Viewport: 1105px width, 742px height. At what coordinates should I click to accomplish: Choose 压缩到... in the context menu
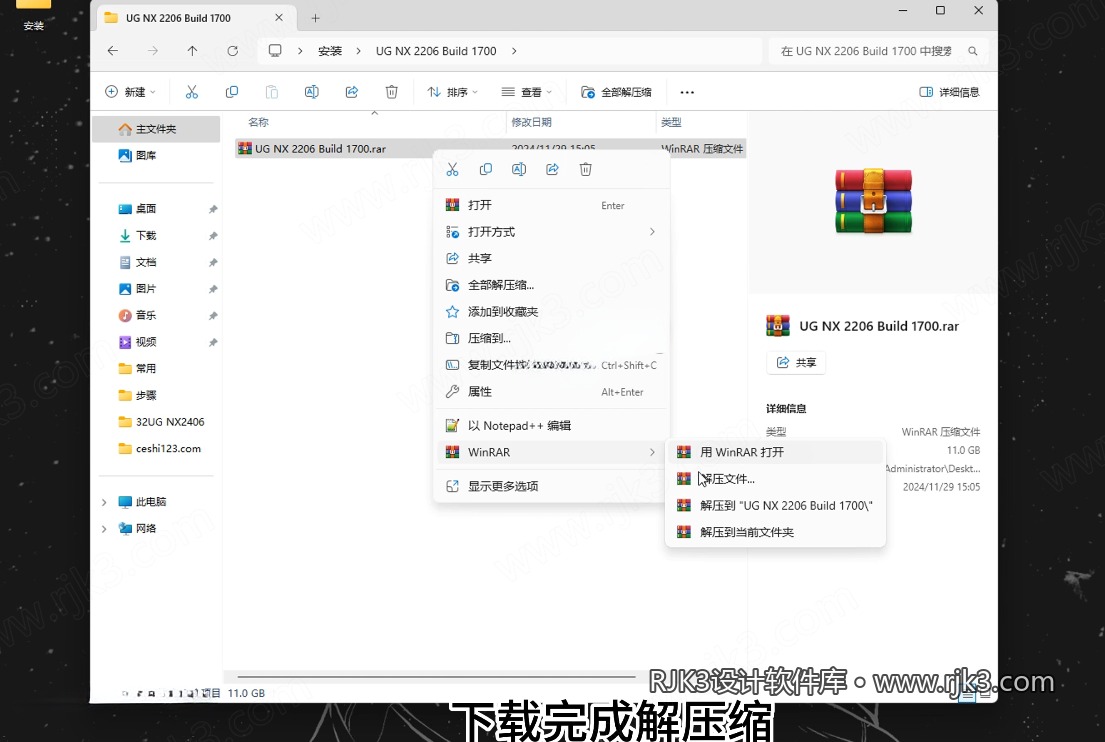pos(552,338)
